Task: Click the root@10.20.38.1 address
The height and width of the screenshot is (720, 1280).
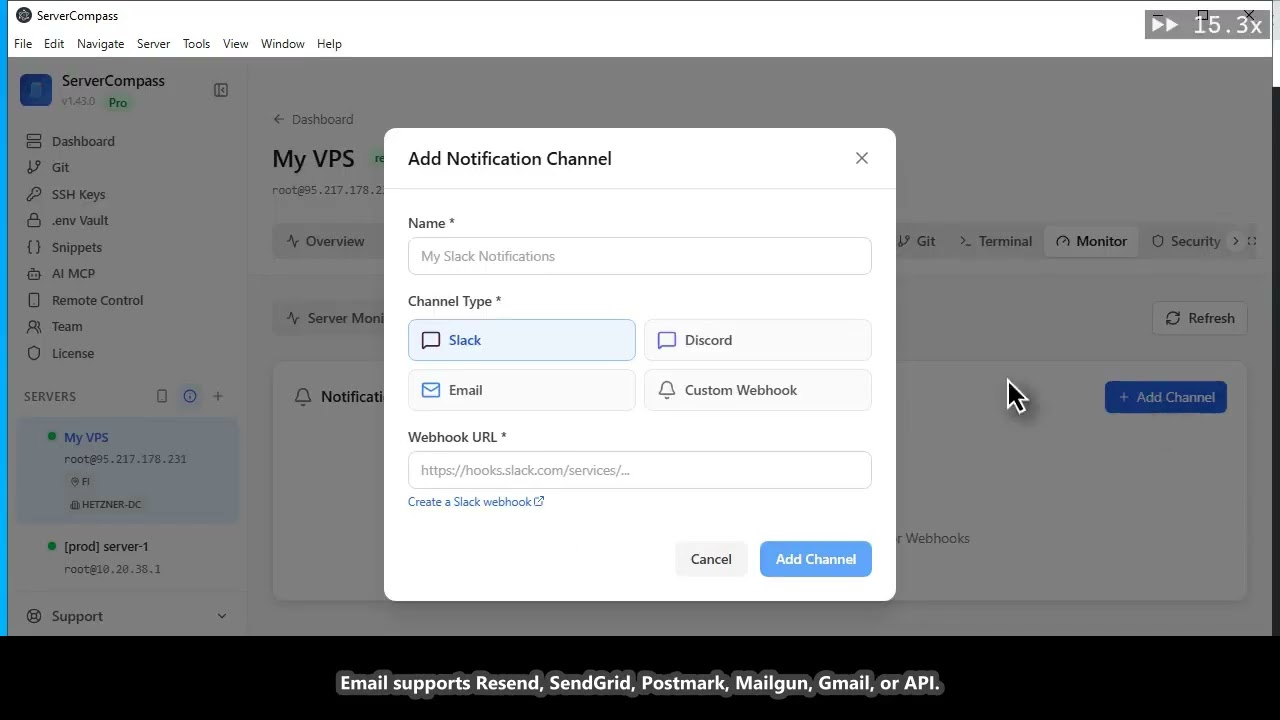Action: tap(112, 569)
